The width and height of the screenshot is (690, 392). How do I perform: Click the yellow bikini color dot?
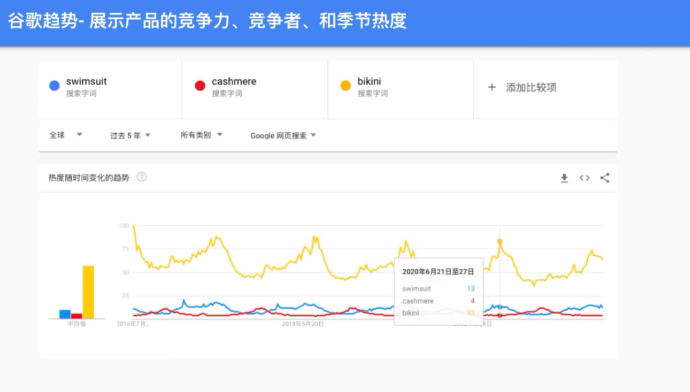pos(345,86)
